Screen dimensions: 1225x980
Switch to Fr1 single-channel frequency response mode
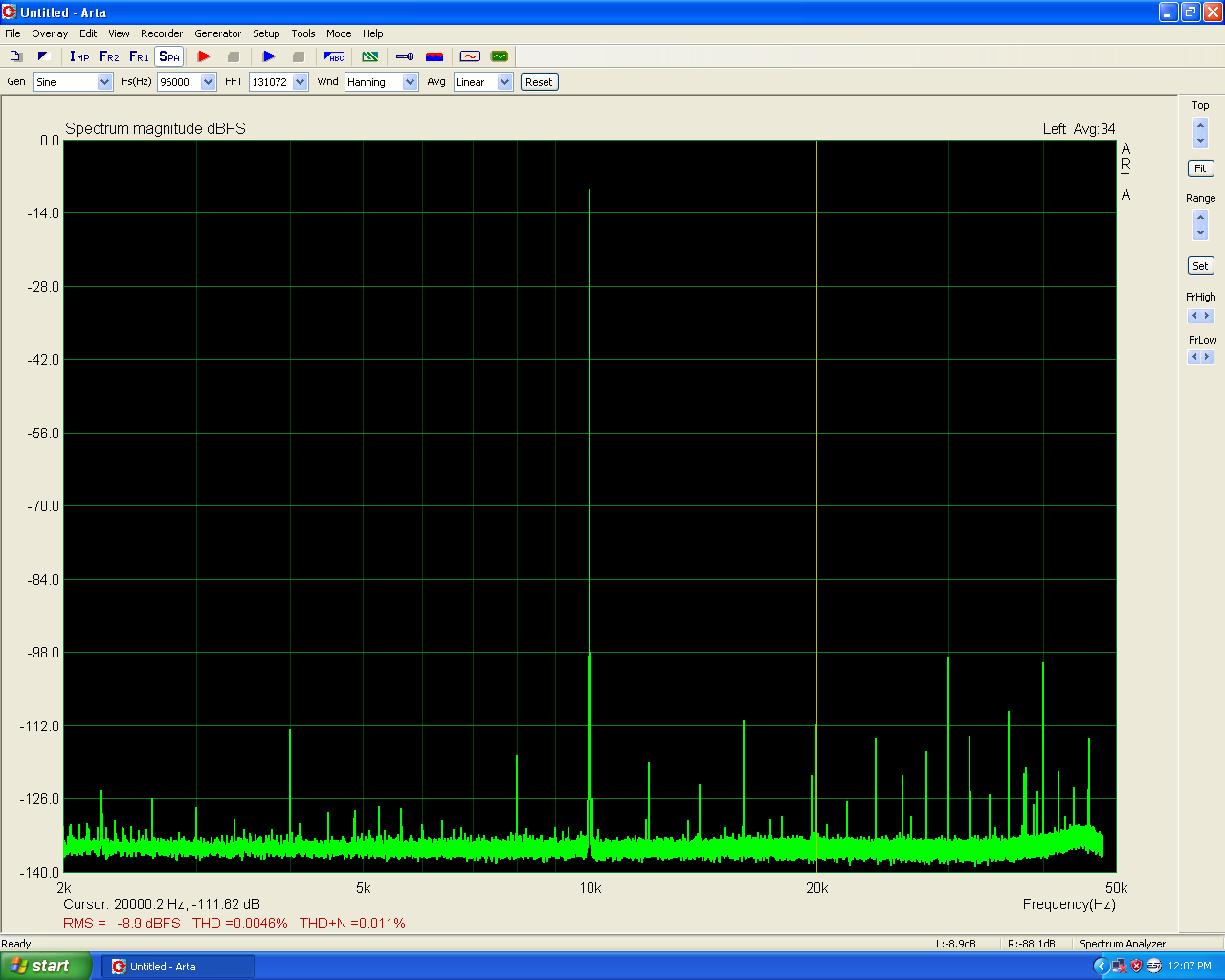[139, 56]
